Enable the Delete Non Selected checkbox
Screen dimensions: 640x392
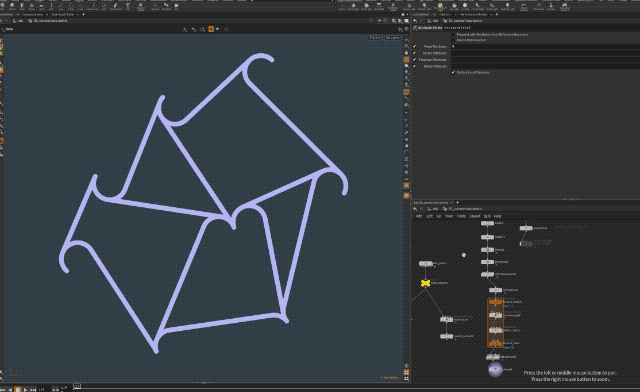pyautogui.click(x=453, y=40)
